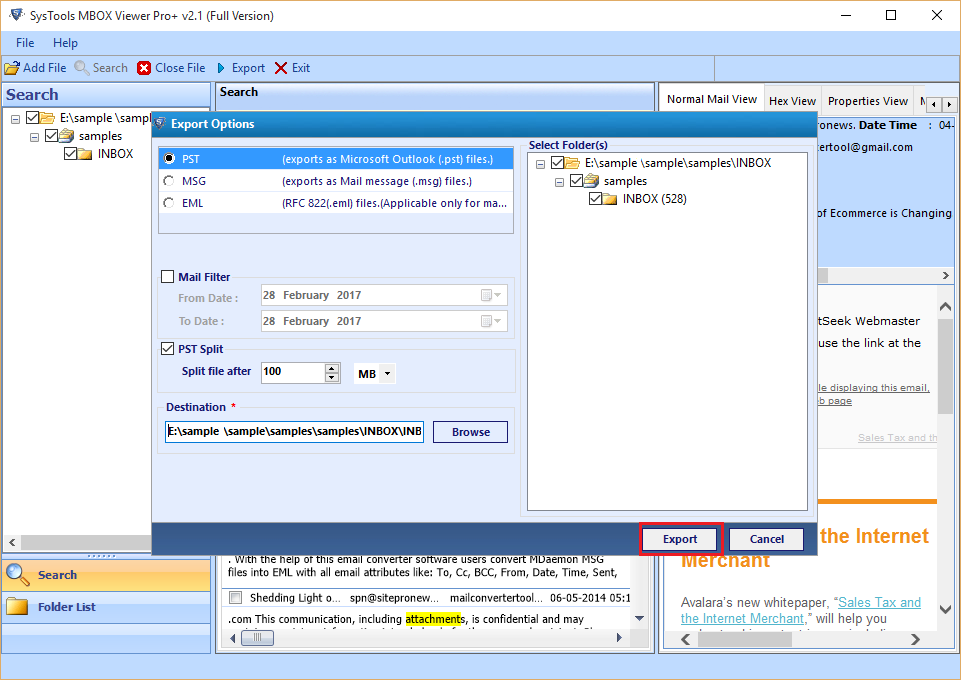
Task: Uncheck root E:\sample checkbox in dialog tree
Action: point(557,163)
